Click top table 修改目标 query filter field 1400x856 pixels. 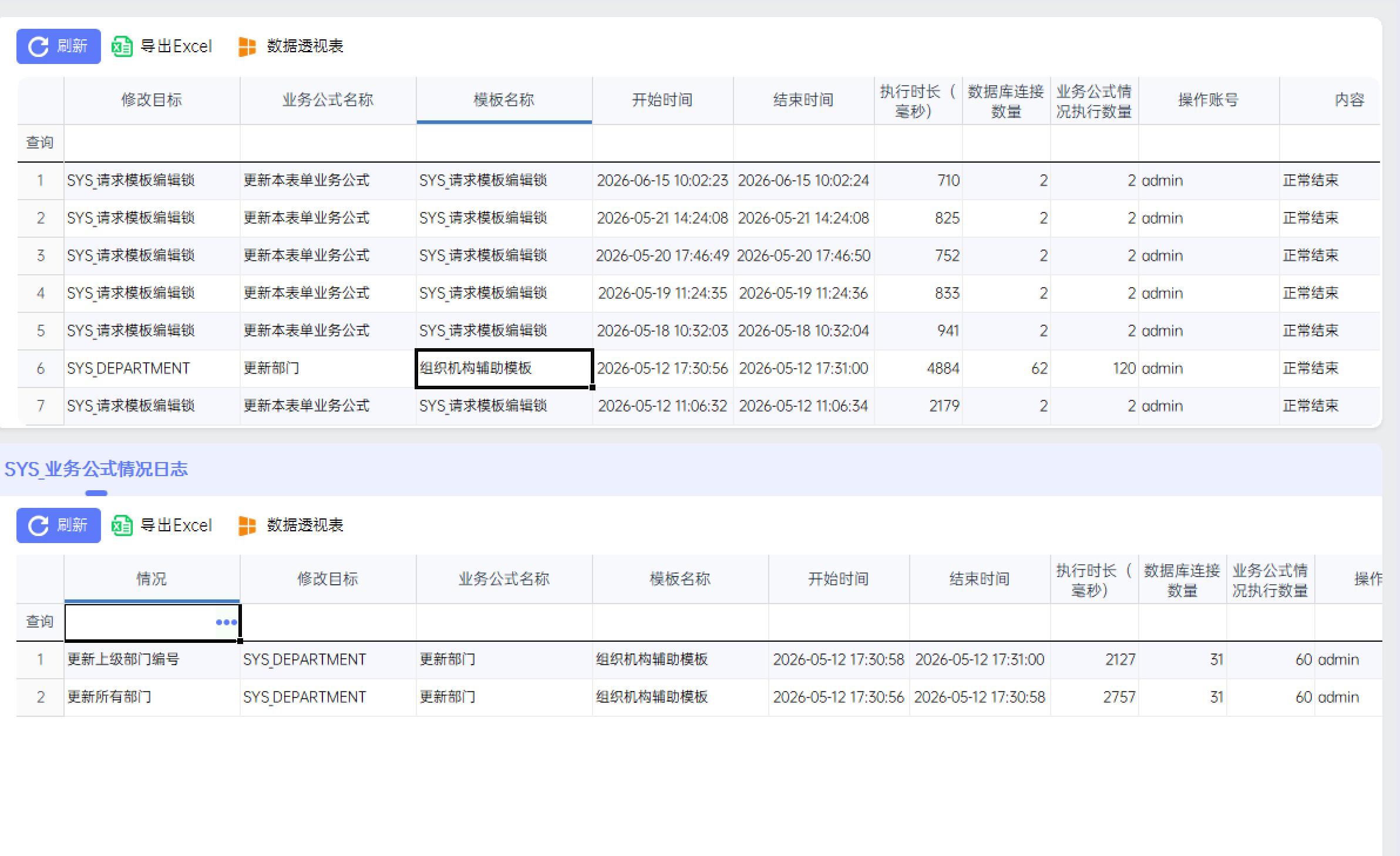152,143
